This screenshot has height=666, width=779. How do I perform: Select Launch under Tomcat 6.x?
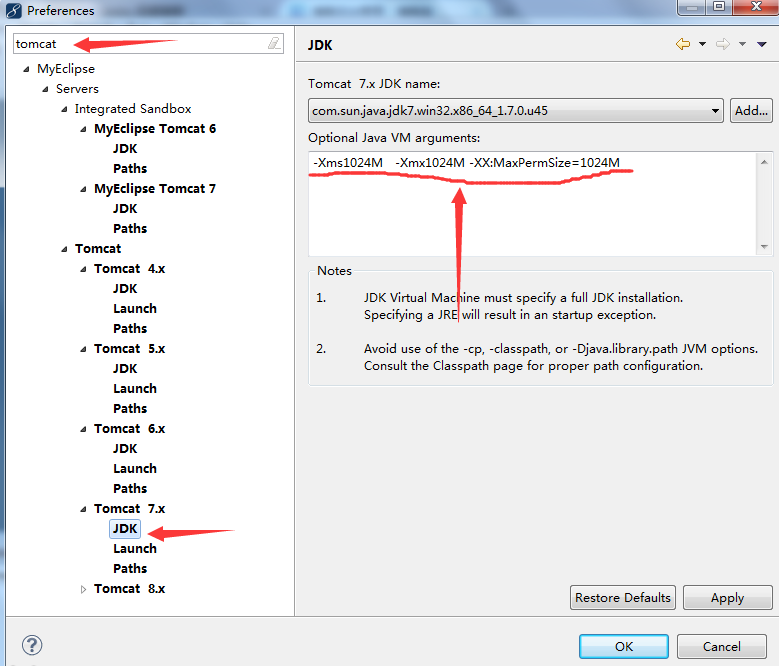pos(135,468)
